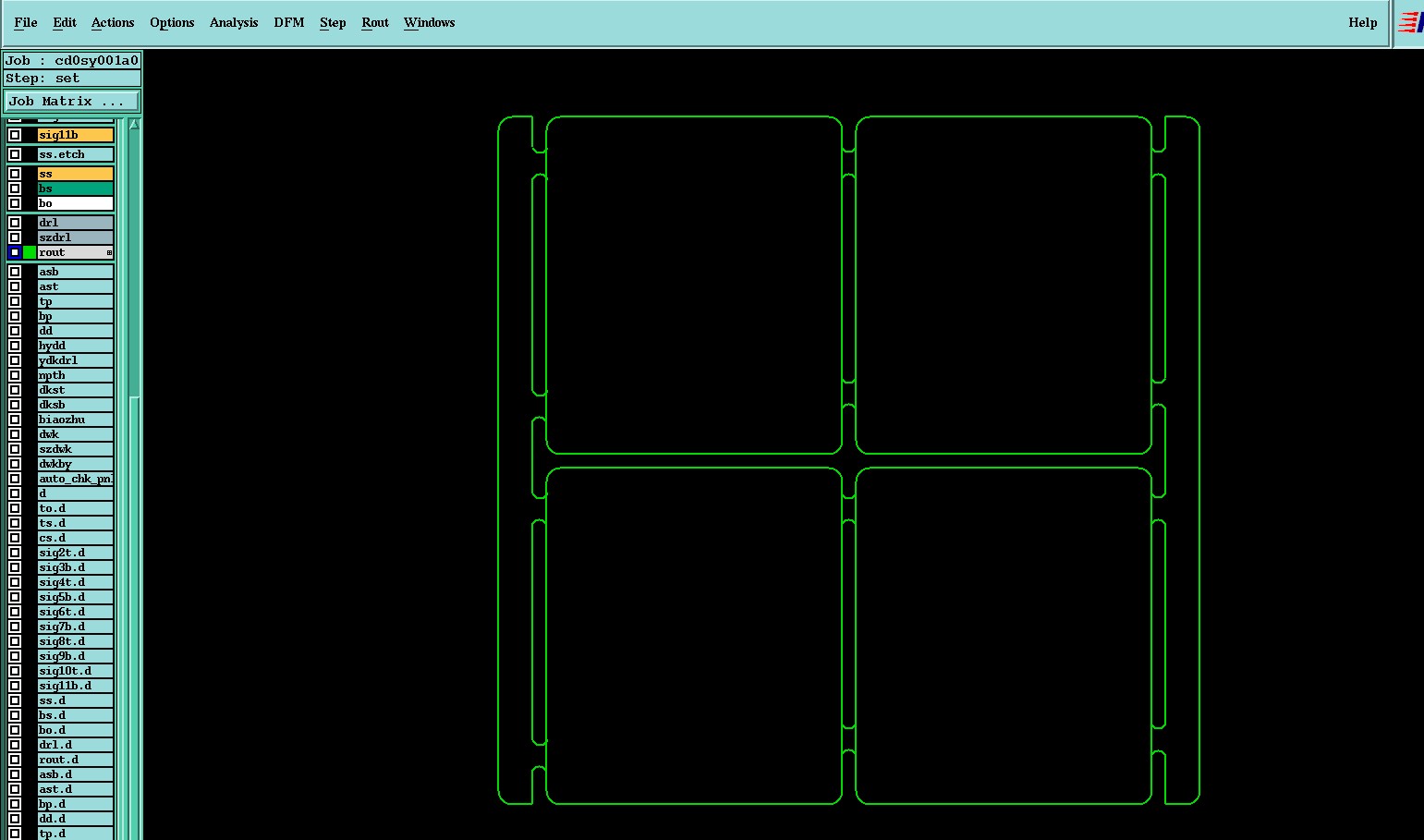Select the cs.d layer name
Screen dimensions: 1424x840
click(x=76, y=538)
